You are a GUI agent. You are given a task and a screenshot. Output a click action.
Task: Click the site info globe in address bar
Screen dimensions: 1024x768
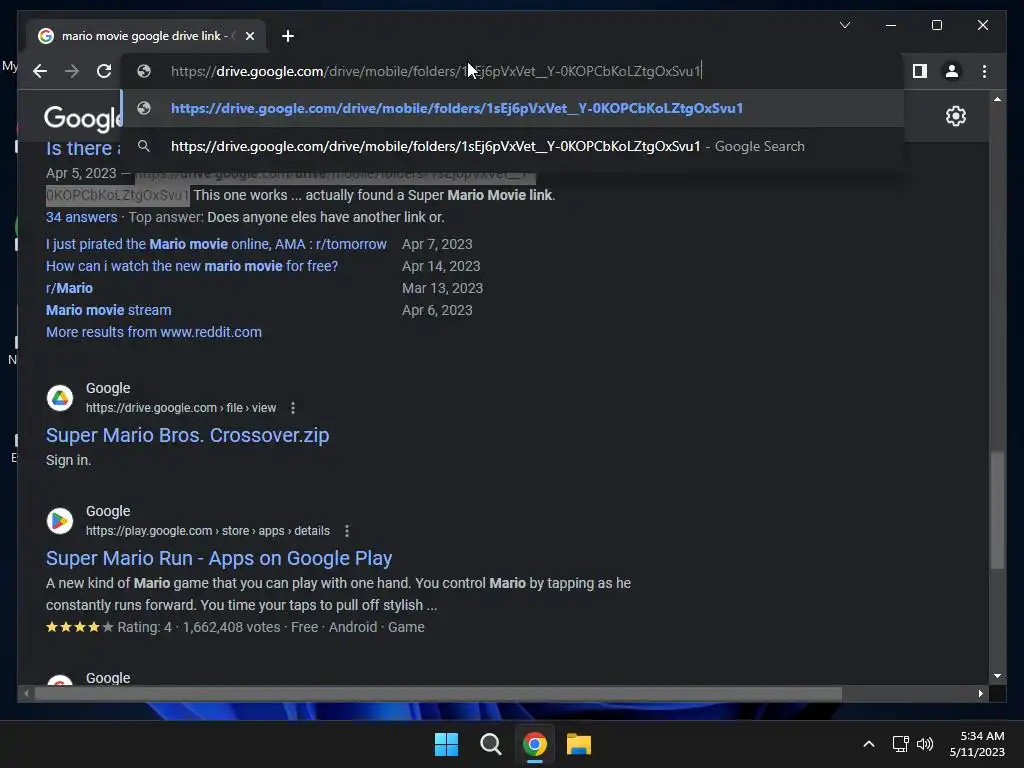click(144, 71)
